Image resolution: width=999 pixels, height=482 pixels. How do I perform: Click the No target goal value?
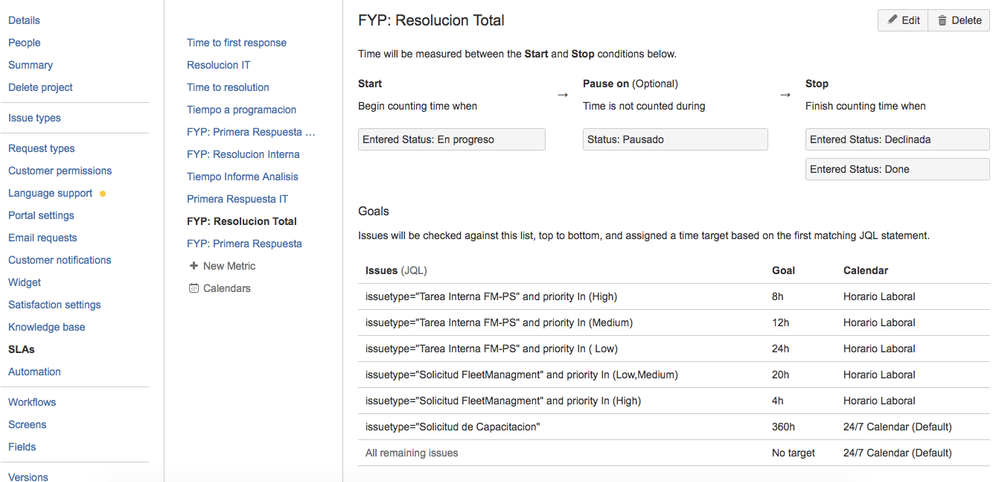click(793, 453)
